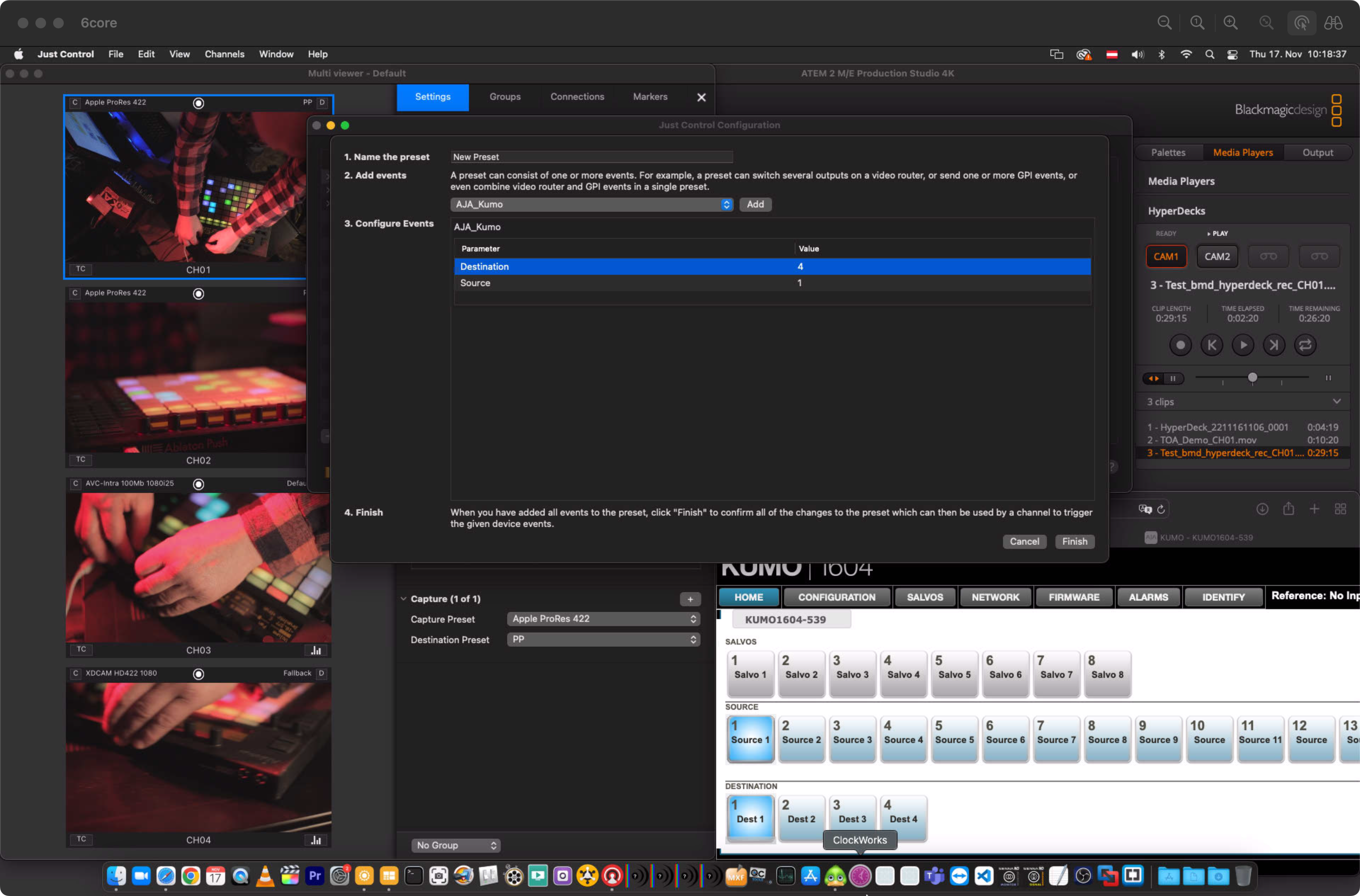
Task: Open the AJA_Kumo device dropdown
Action: point(591,204)
